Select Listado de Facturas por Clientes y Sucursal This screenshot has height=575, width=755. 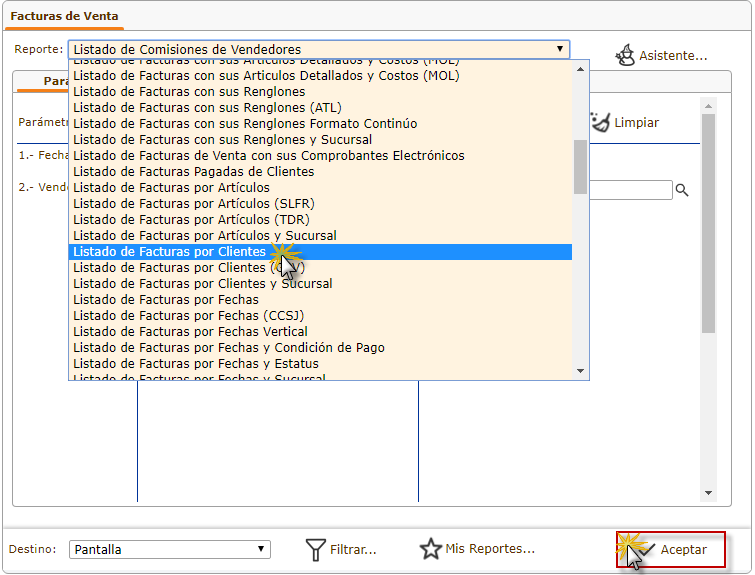320,284
